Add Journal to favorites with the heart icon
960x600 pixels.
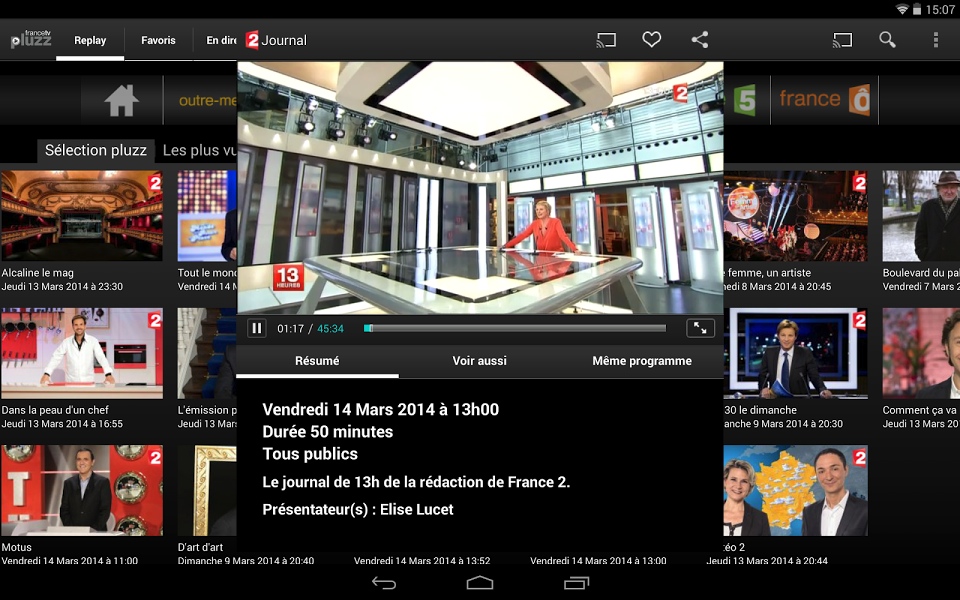point(651,40)
